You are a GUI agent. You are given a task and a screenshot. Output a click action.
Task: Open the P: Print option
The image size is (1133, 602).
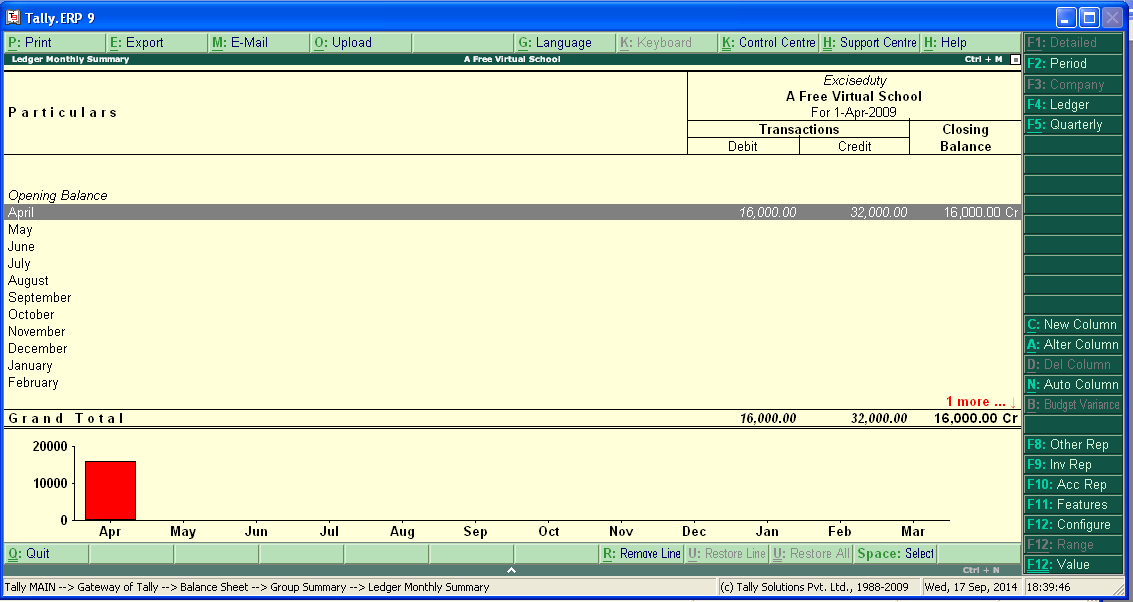pos(55,43)
